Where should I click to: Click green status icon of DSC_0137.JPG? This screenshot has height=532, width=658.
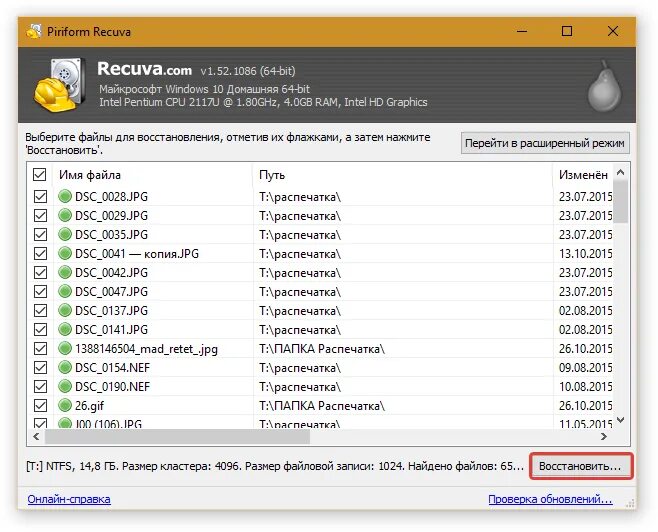pos(65,310)
